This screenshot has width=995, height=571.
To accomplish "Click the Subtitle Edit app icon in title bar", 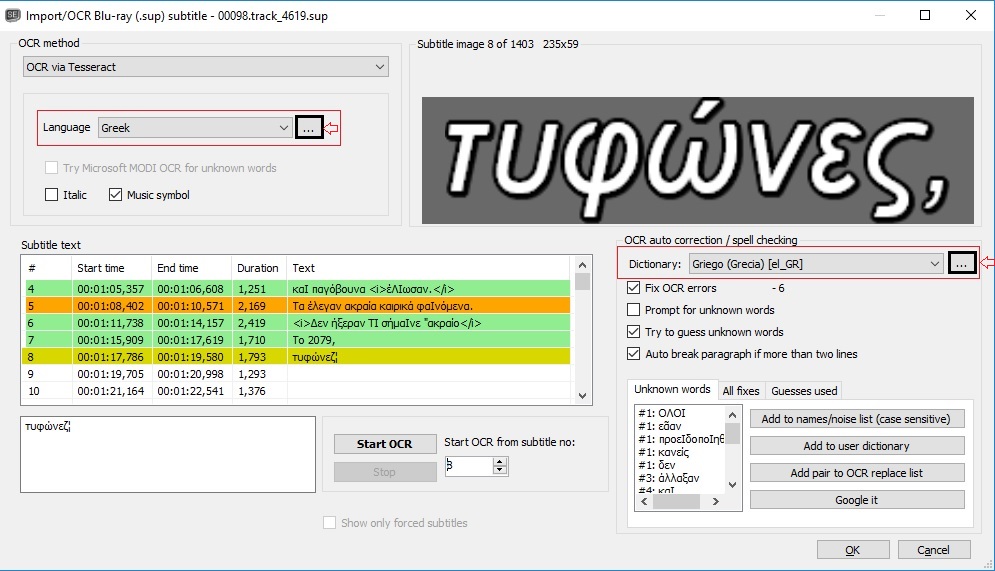I will pos(13,15).
